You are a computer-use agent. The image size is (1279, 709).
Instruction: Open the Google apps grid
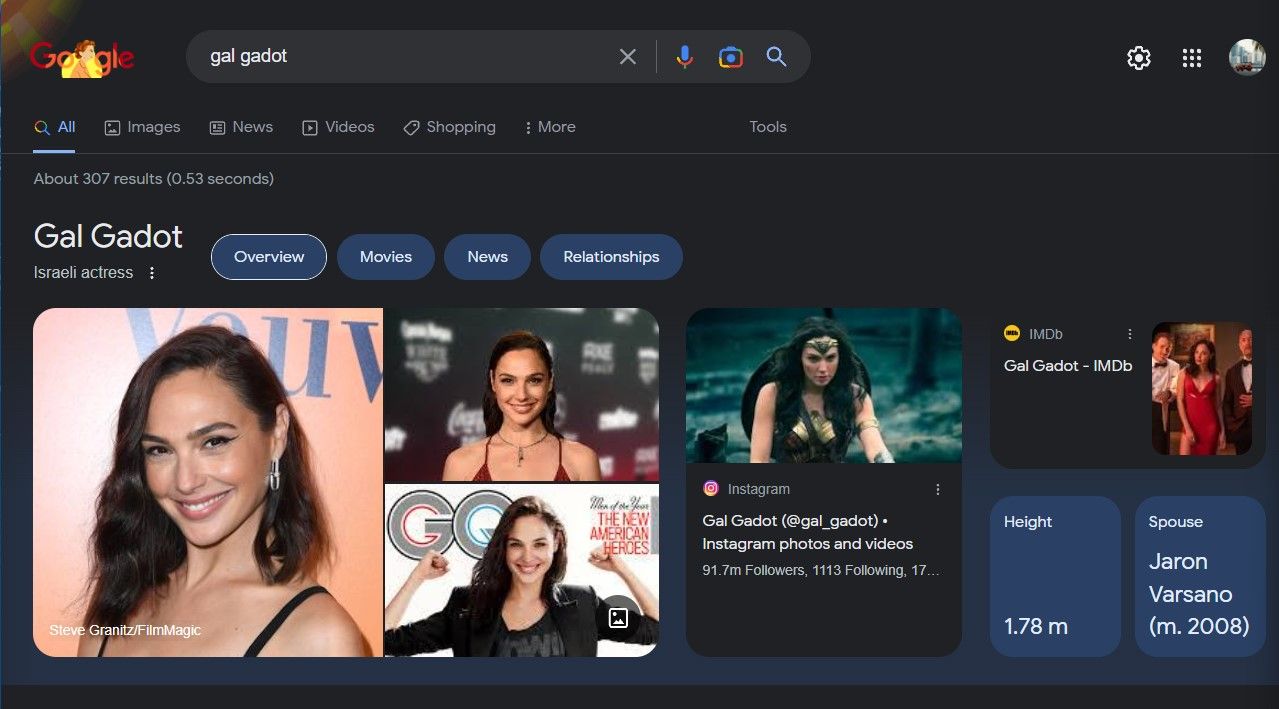pyautogui.click(x=1192, y=58)
